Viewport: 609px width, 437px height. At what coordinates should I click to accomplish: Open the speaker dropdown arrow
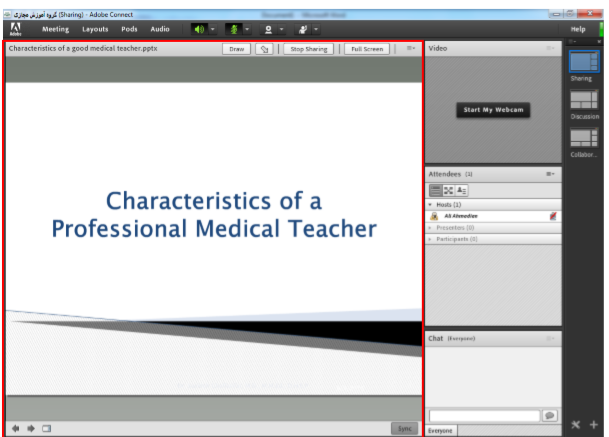(x=213, y=29)
